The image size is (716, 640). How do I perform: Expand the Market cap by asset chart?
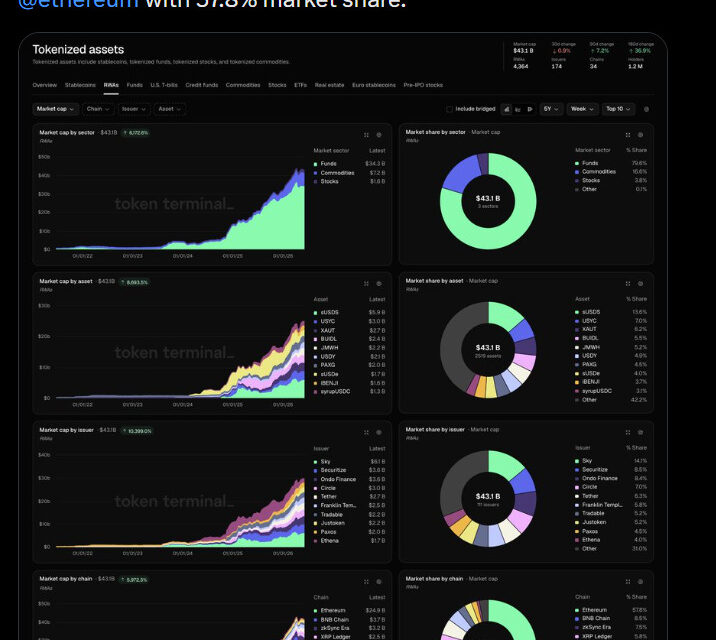coord(366,283)
